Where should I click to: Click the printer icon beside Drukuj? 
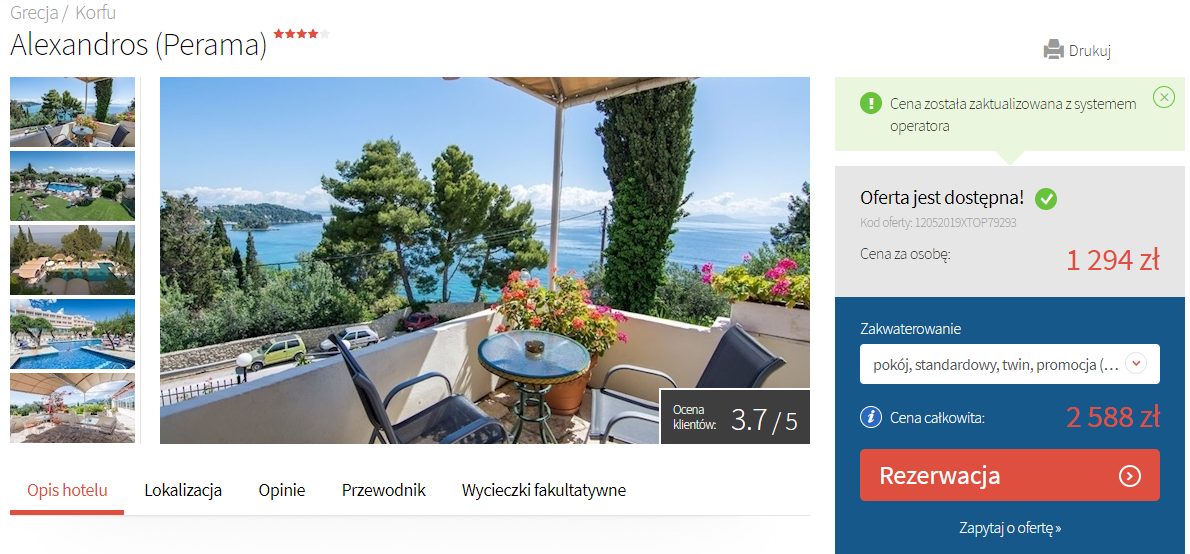(1053, 49)
